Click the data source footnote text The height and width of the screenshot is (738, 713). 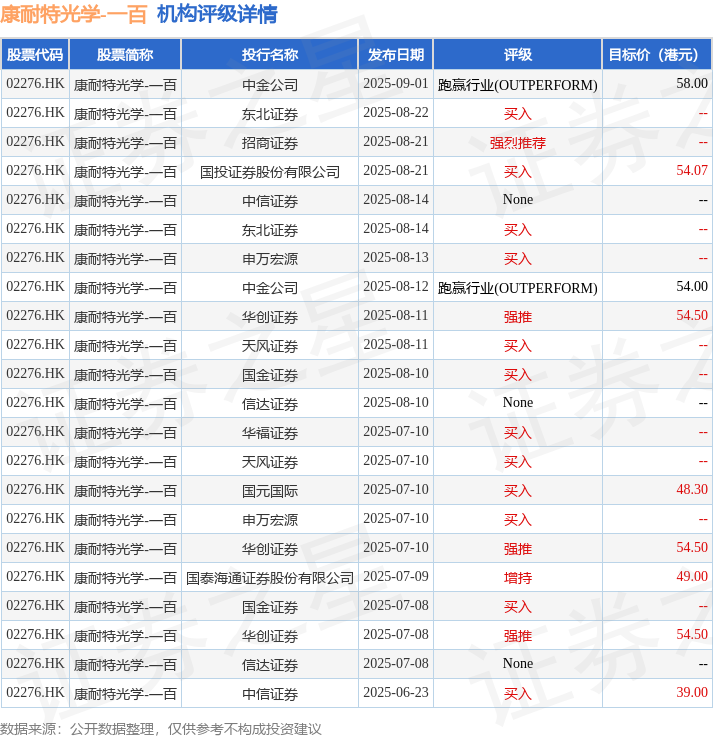pos(160,729)
